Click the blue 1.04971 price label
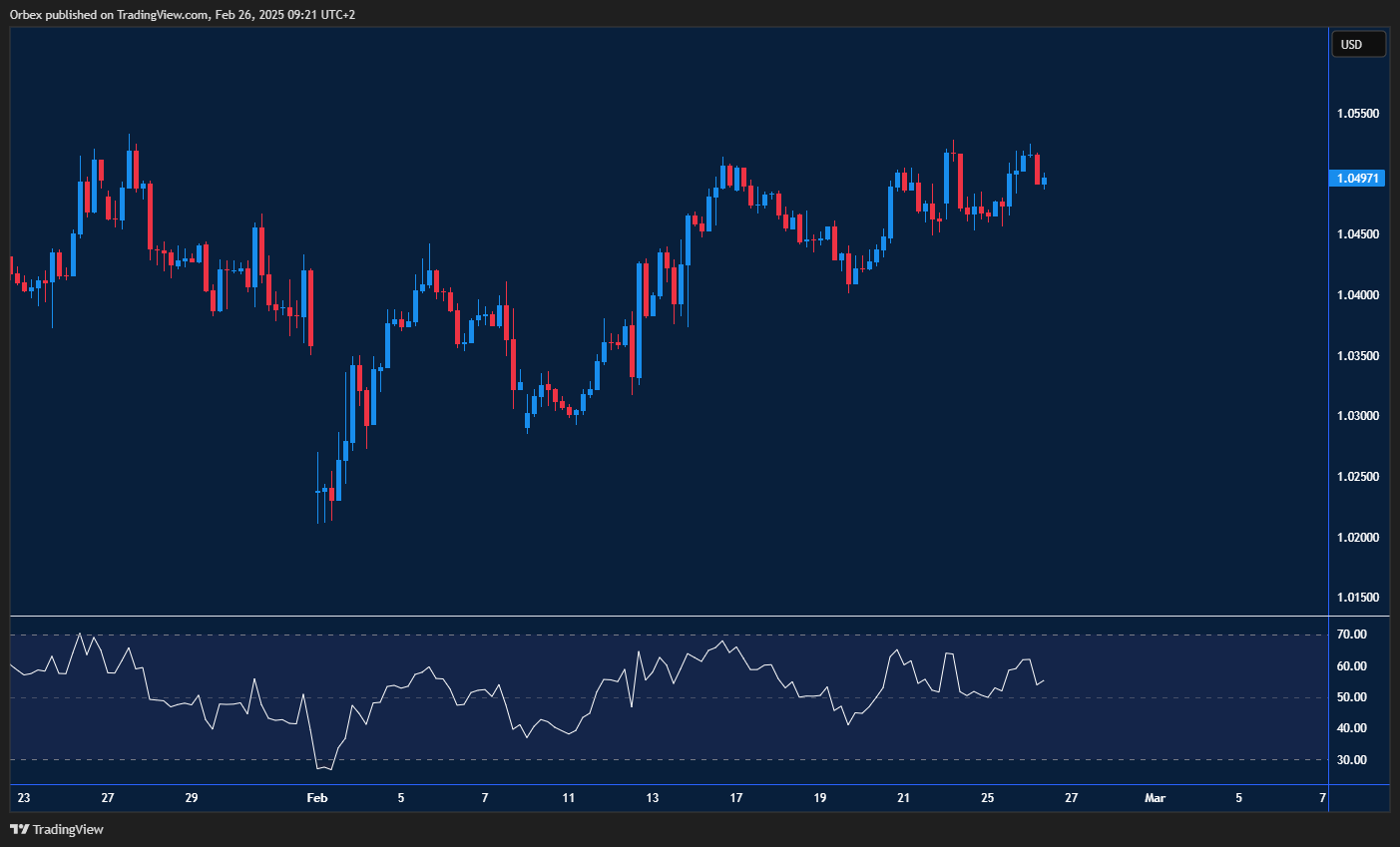The width and height of the screenshot is (1400, 847). [x=1358, y=178]
